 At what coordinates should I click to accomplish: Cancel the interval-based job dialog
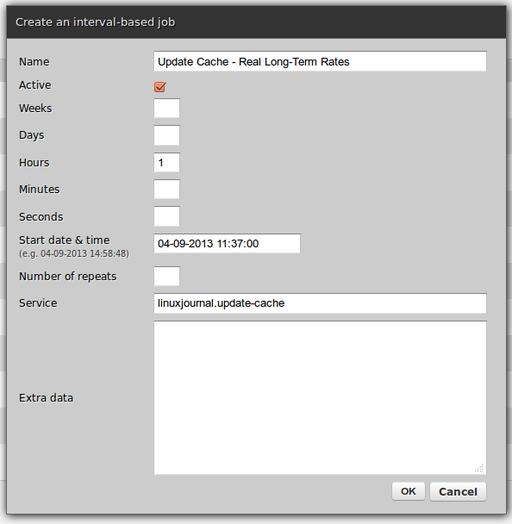458,492
